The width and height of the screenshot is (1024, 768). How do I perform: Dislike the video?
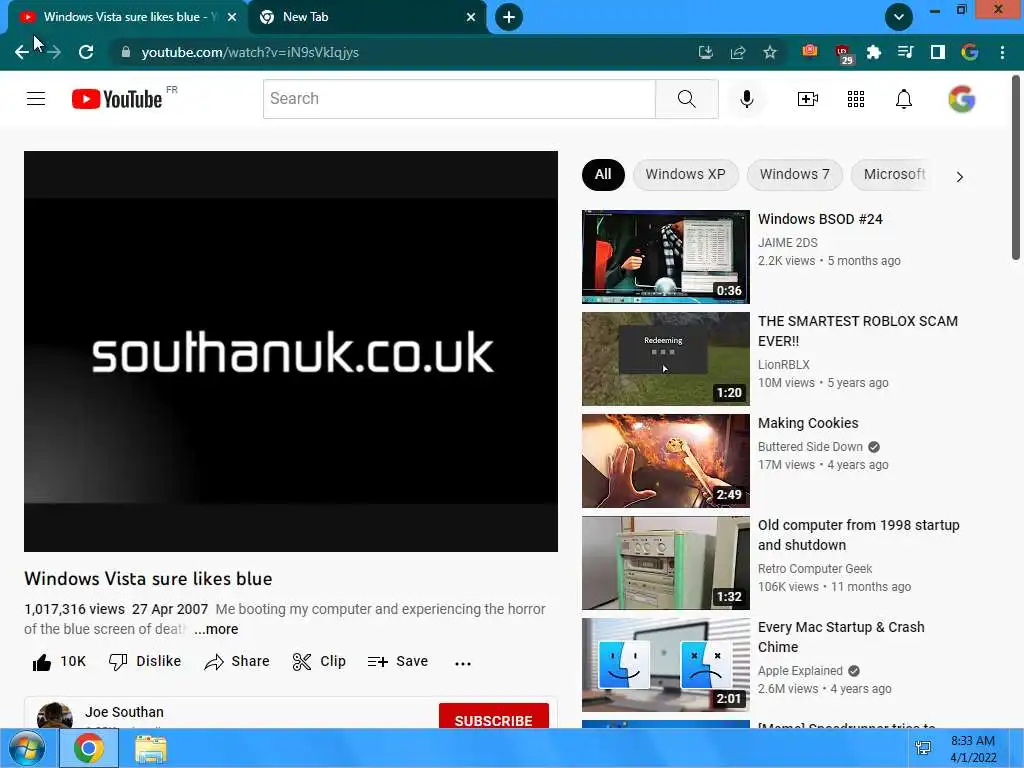point(145,662)
